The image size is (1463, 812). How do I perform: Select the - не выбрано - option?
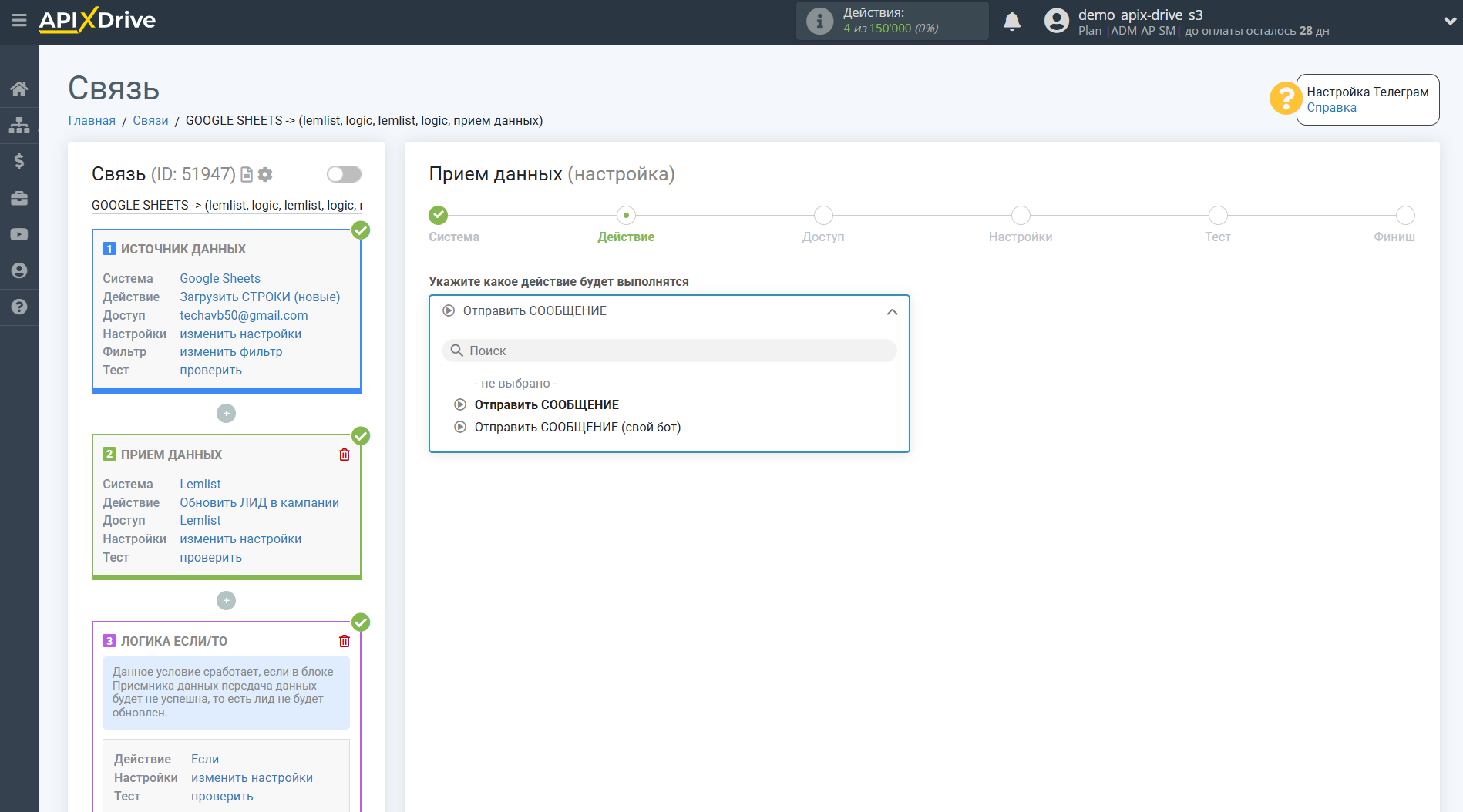coord(515,383)
